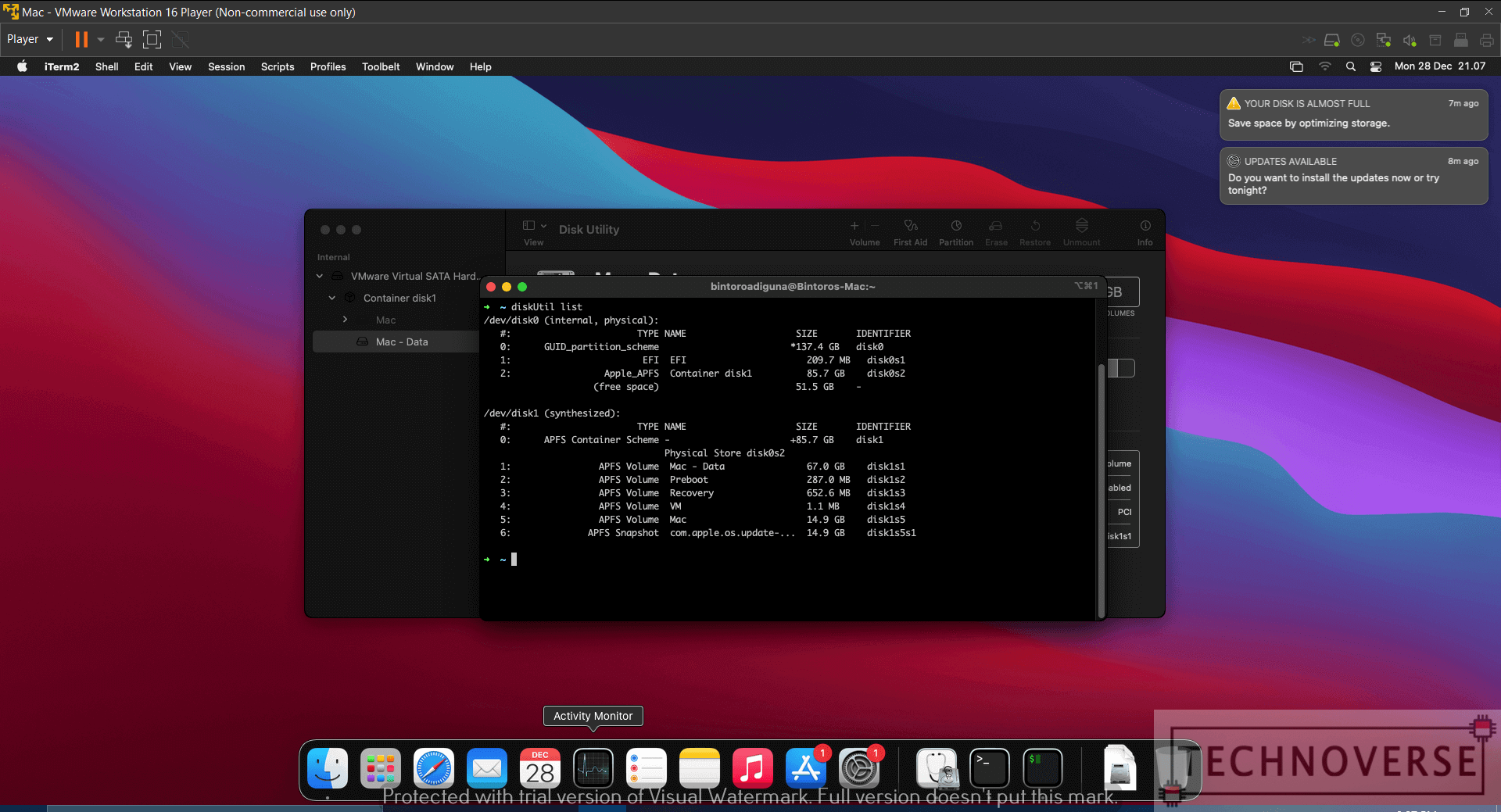1501x812 pixels.
Task: Open the Window menu in menu bar
Action: click(435, 66)
